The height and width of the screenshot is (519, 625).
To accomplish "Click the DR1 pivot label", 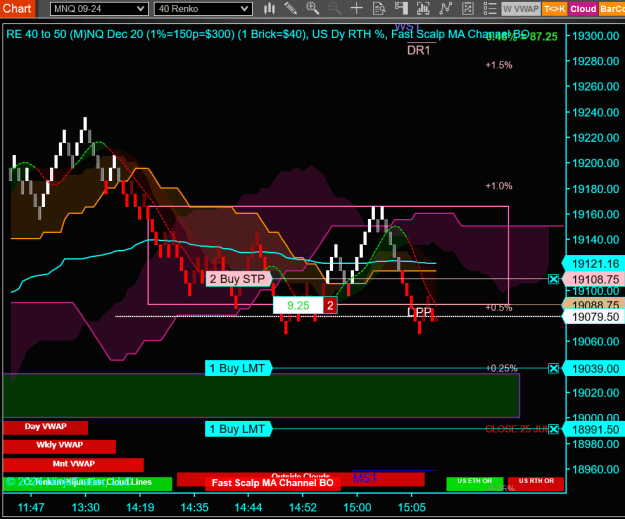I will (419, 50).
